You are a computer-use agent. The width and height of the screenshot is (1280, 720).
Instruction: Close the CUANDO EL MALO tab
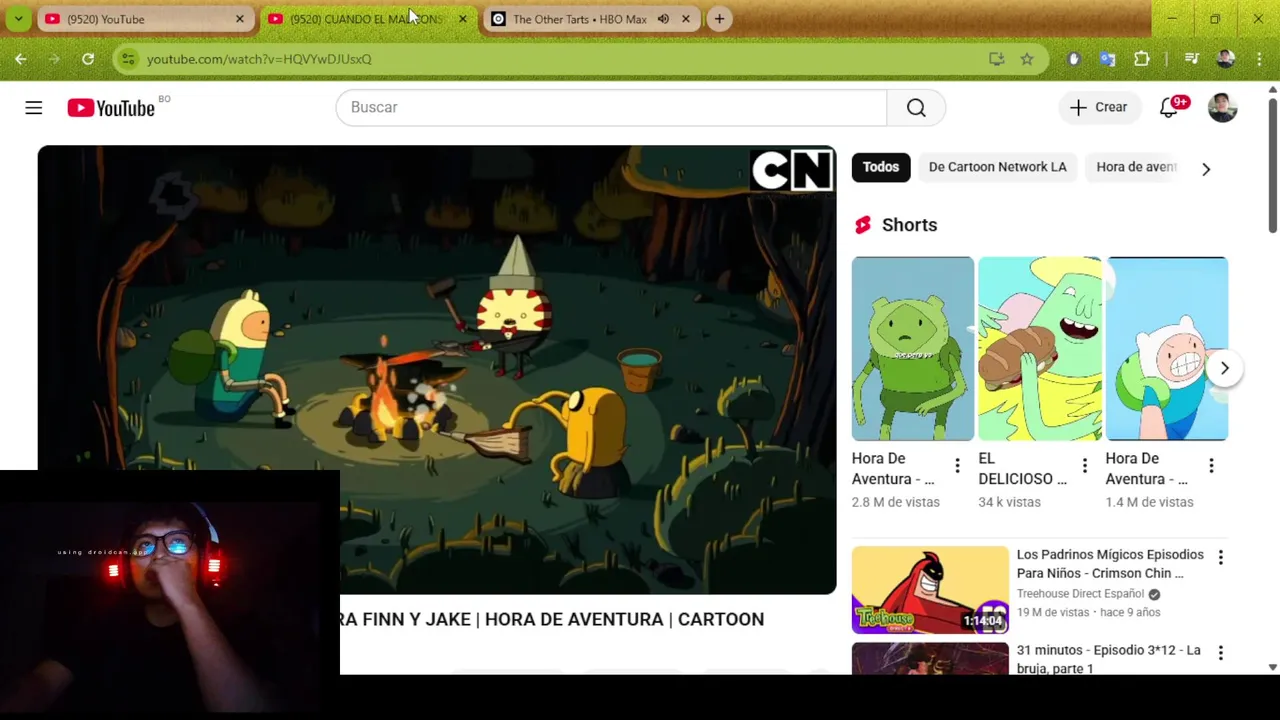pos(463,19)
